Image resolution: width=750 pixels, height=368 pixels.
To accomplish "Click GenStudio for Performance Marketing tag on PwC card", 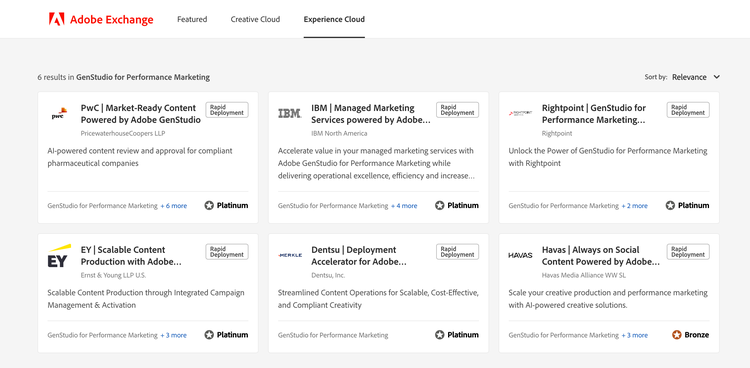I will click(102, 206).
